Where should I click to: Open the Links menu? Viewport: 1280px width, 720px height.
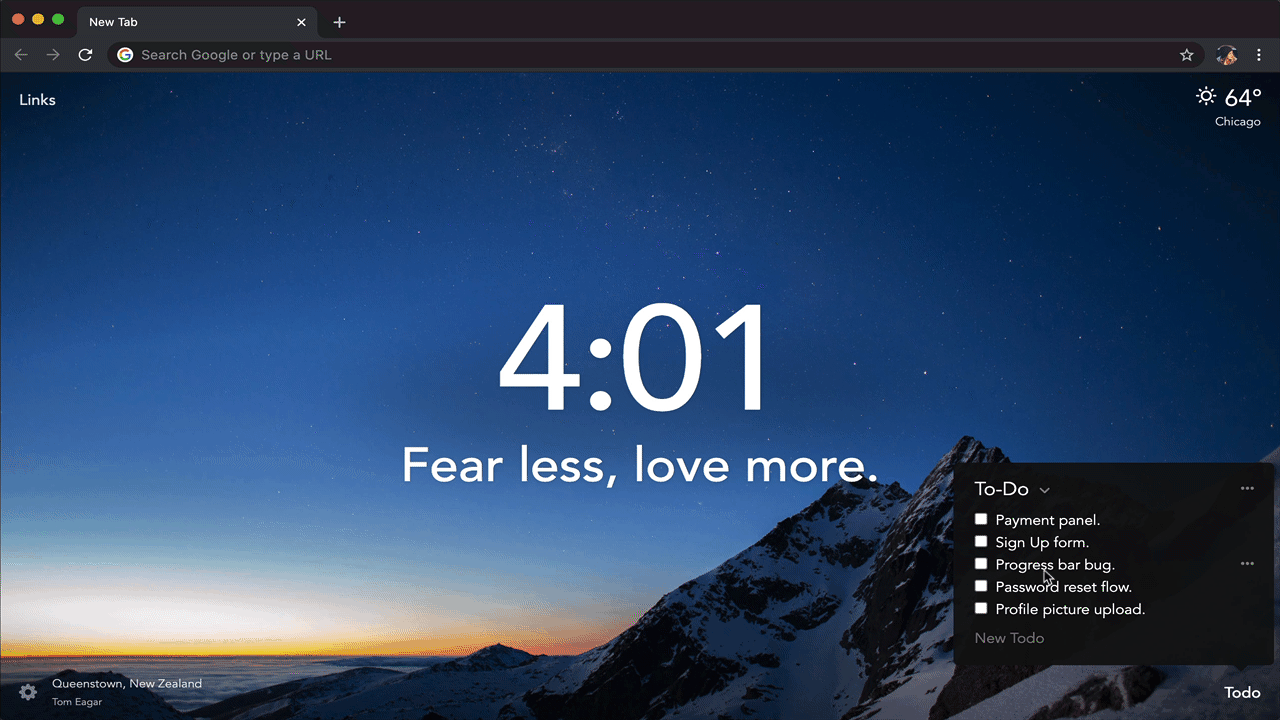click(x=37, y=100)
